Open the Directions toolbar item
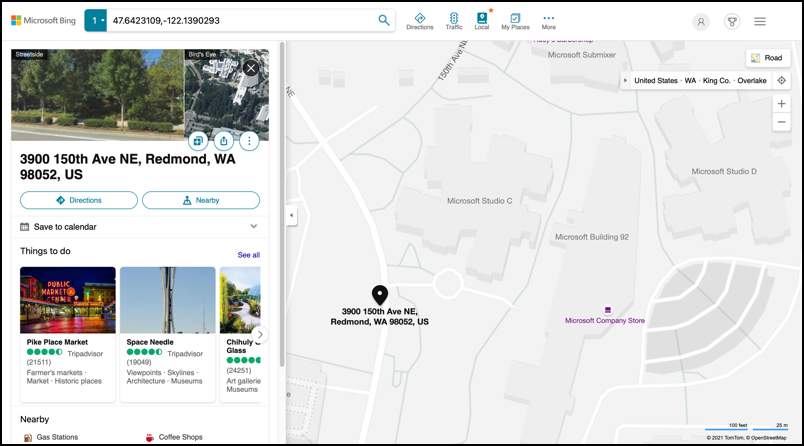 [419, 22]
